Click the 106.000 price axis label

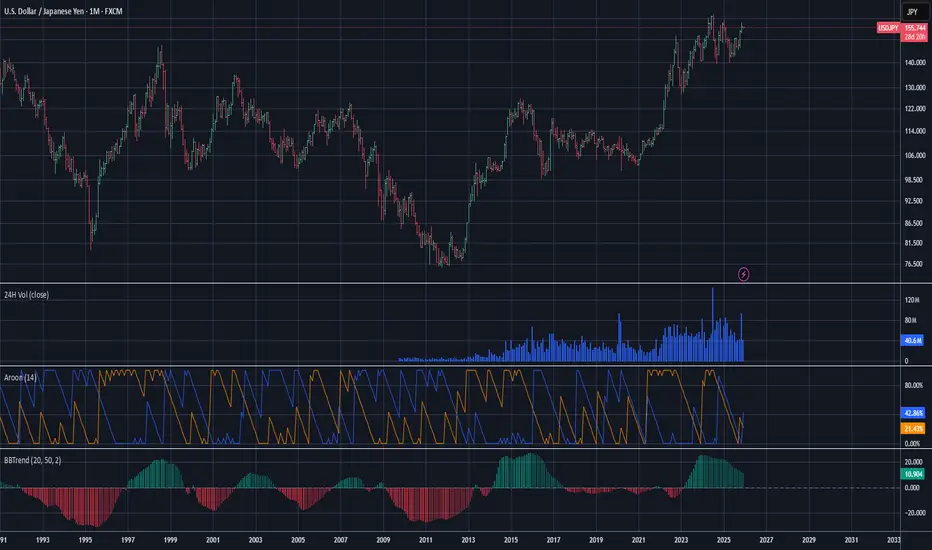point(915,155)
